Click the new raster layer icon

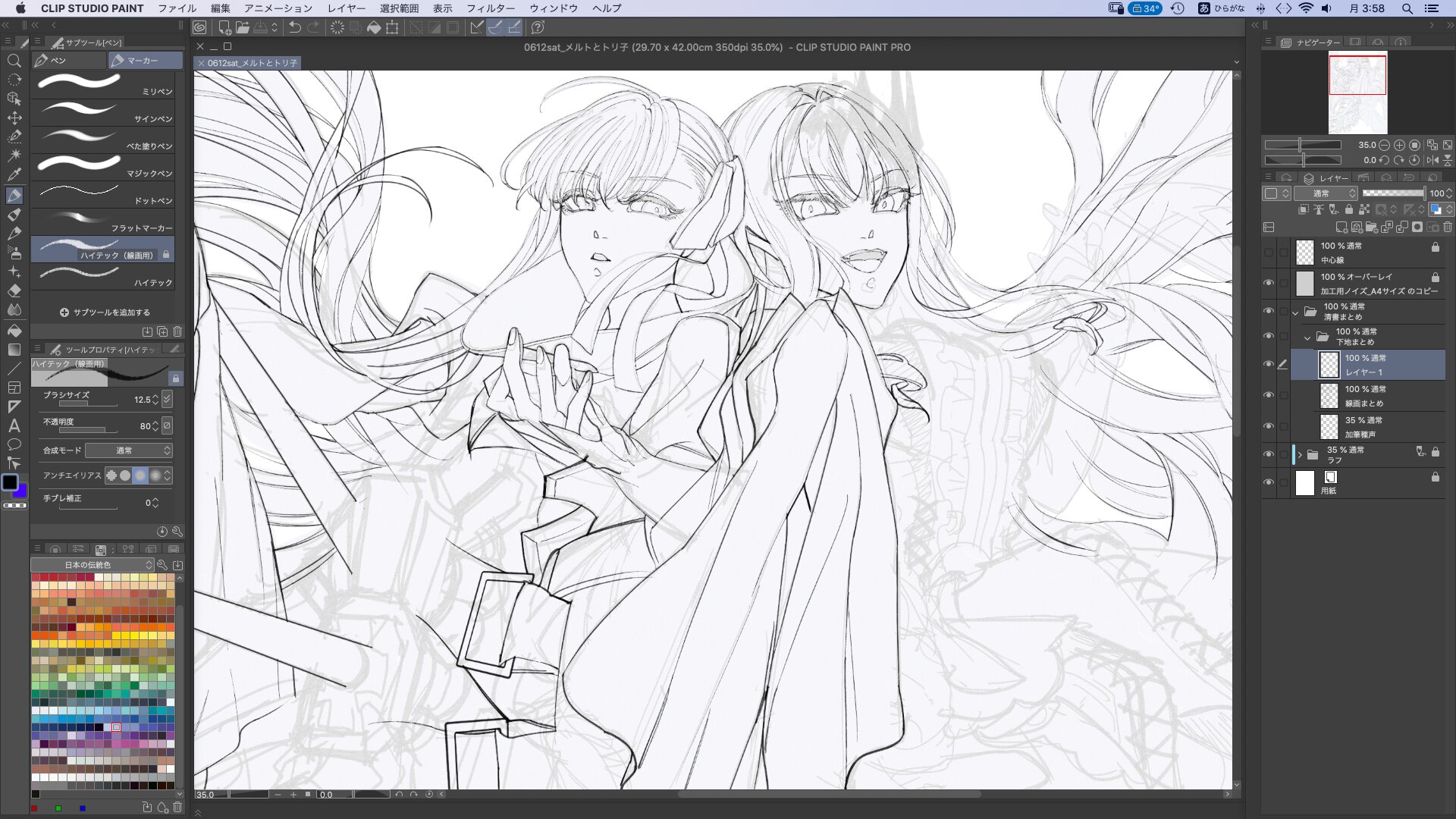tap(1341, 227)
